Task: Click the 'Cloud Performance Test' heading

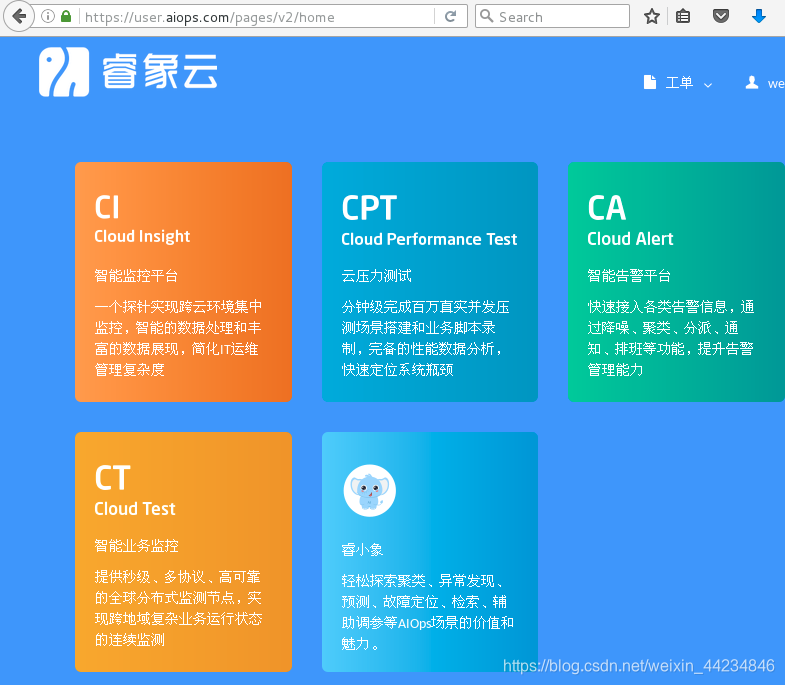Action: coord(429,239)
